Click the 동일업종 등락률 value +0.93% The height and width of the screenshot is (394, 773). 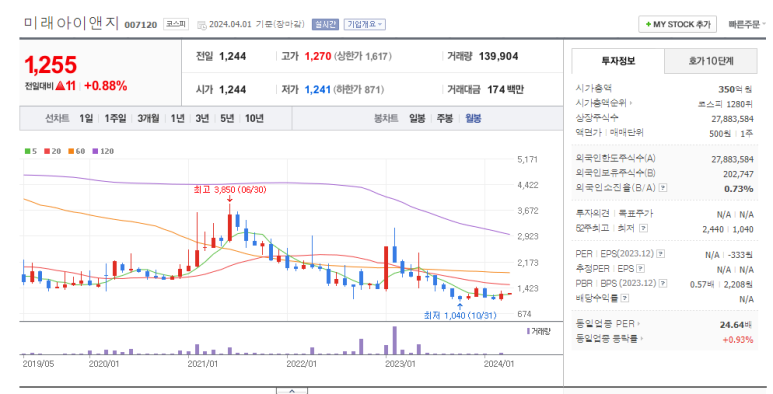coord(738,339)
